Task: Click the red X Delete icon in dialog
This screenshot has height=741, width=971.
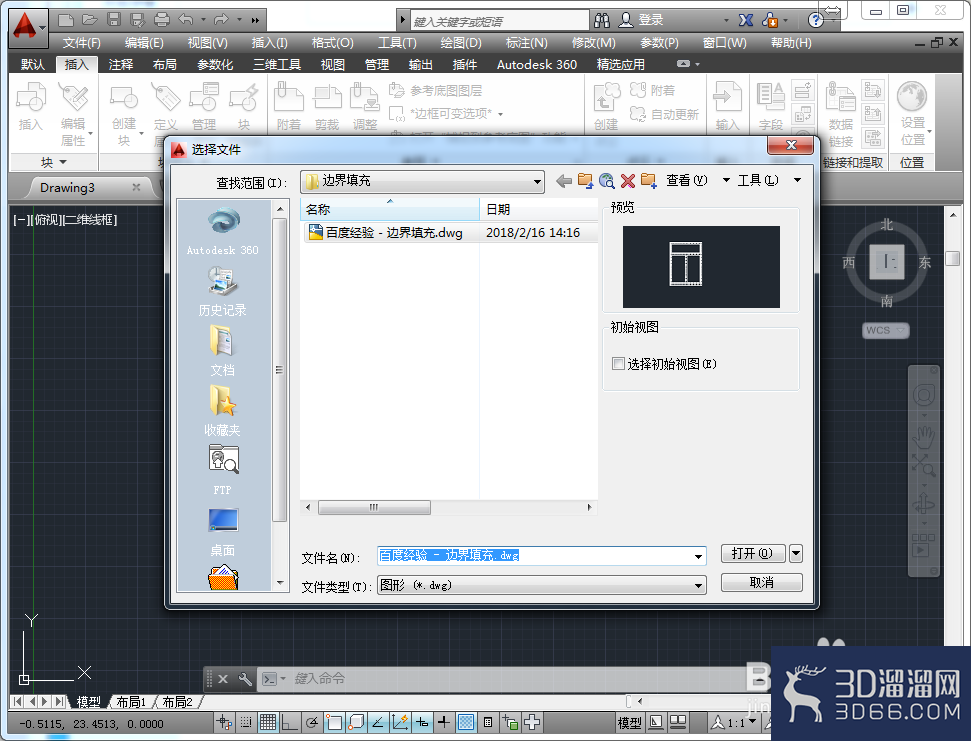Action: tap(627, 181)
